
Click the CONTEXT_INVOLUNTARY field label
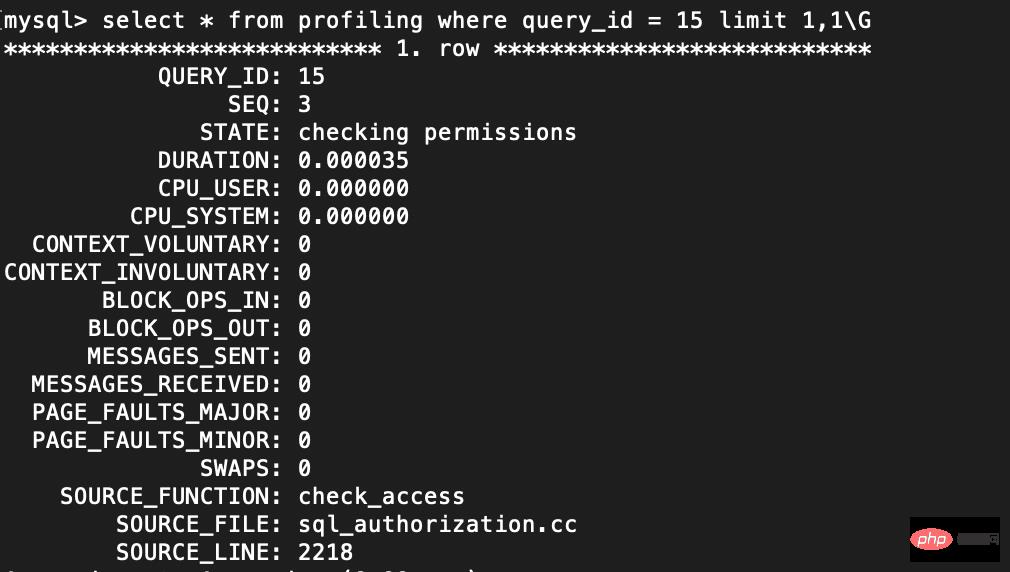click(143, 272)
